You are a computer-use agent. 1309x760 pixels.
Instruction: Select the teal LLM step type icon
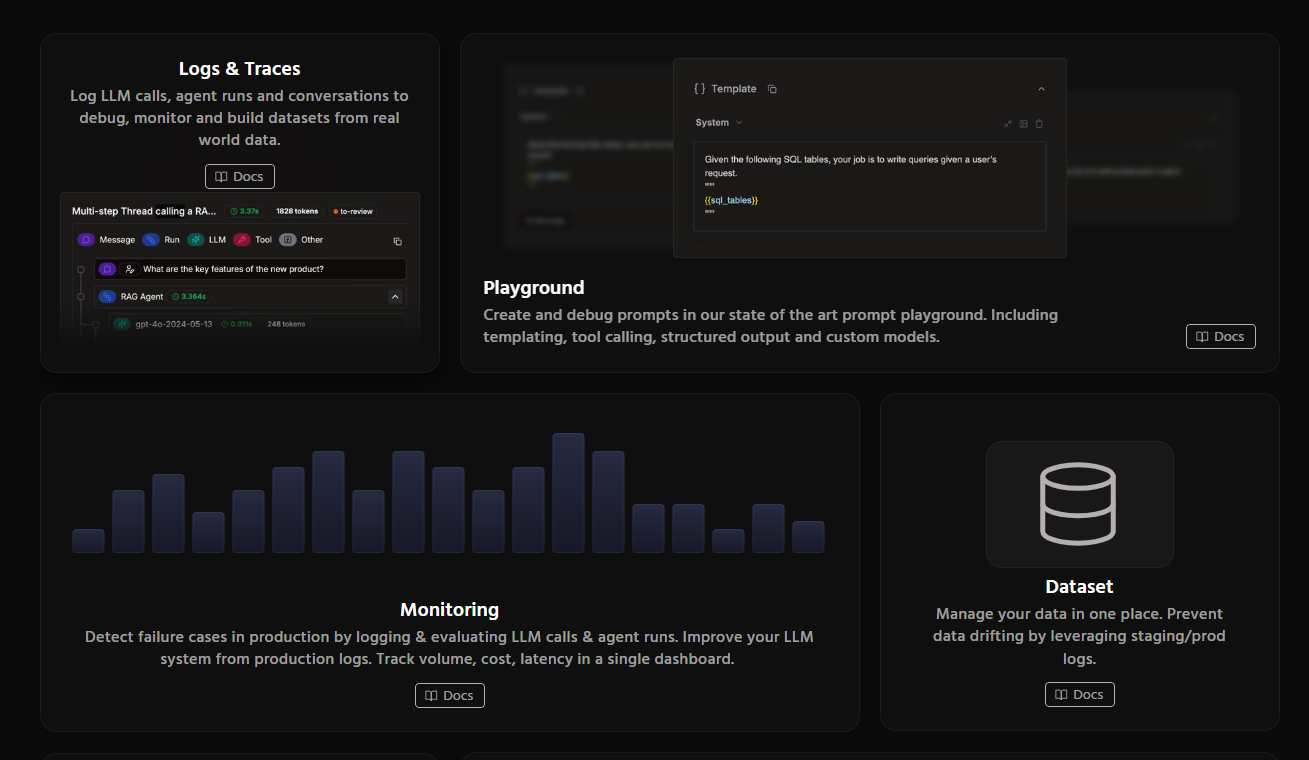(x=195, y=240)
